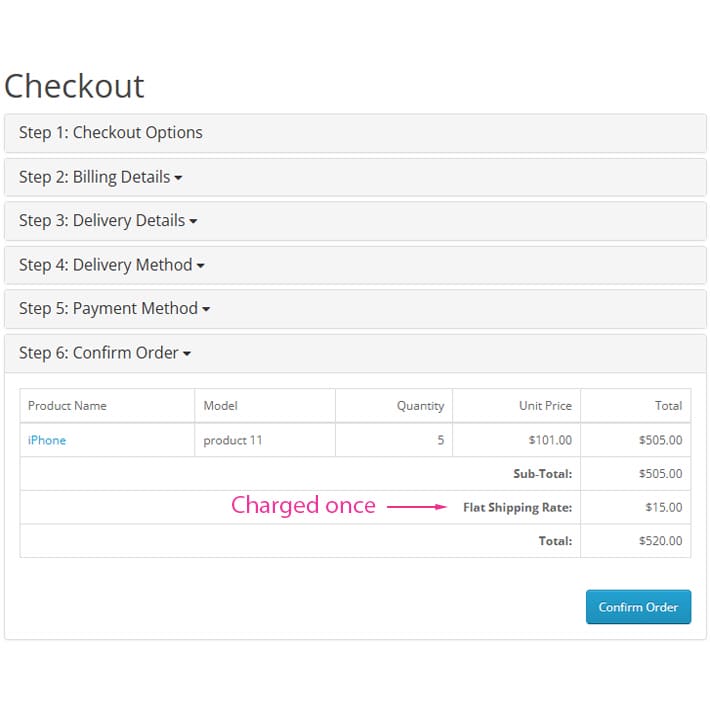The width and height of the screenshot is (710, 710).
Task: Select the Product Name column header
Action: (67, 406)
